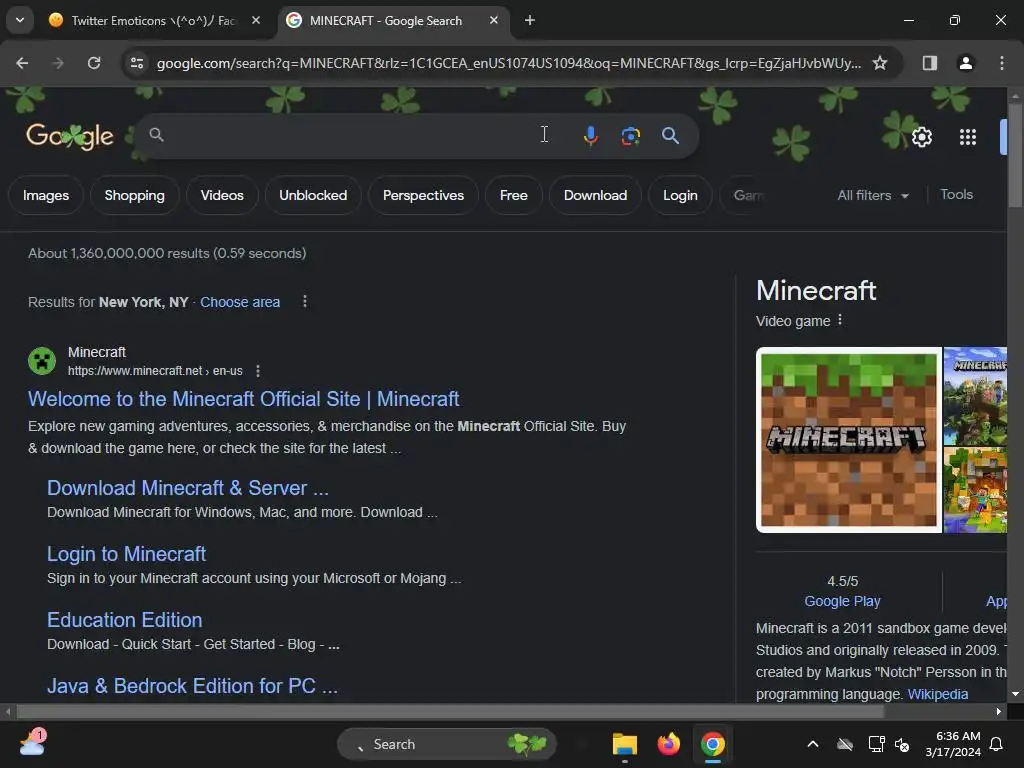Apply the Download filter chip

click(x=595, y=195)
